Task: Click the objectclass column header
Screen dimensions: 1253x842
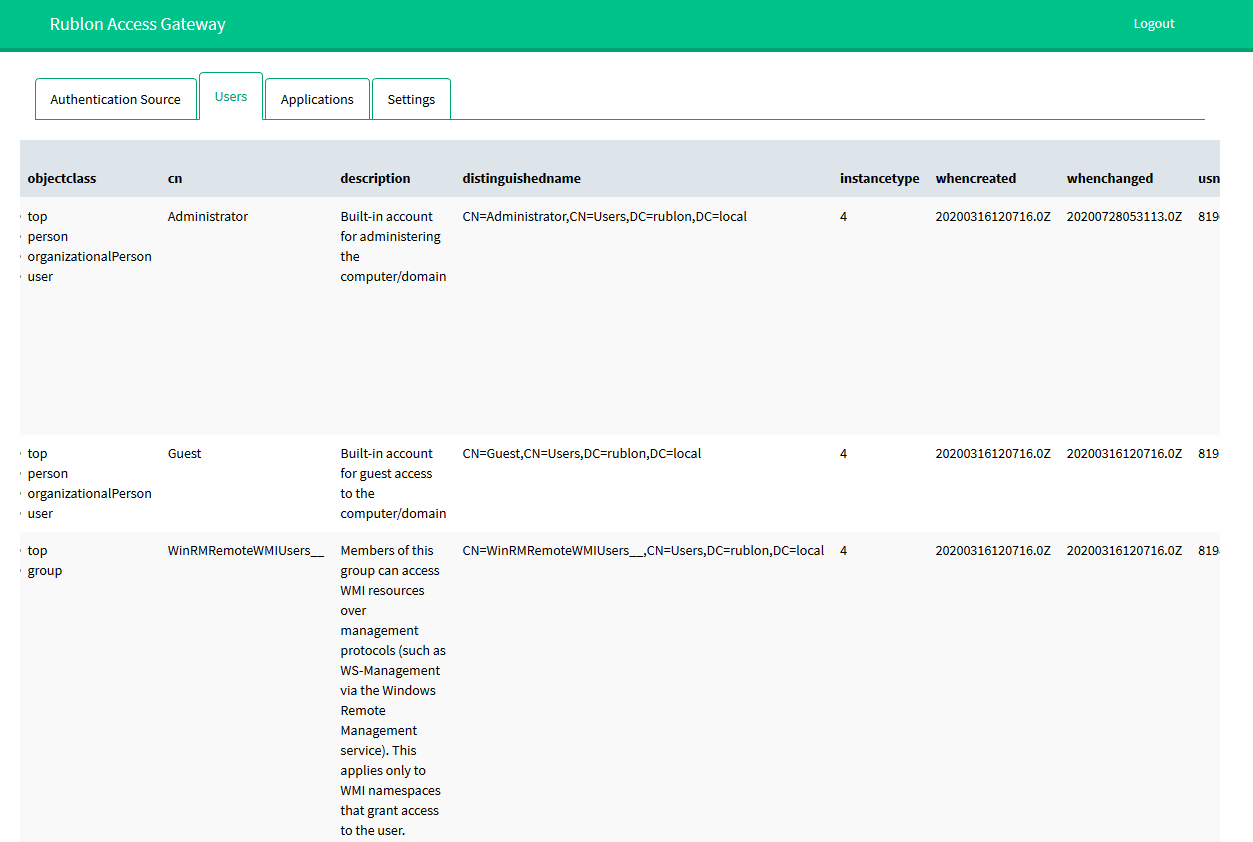Action: click(62, 179)
